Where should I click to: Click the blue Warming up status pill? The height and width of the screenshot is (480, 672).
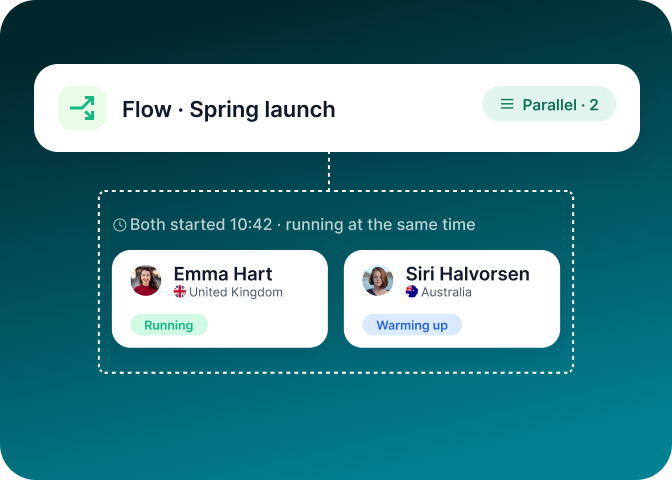pos(412,325)
